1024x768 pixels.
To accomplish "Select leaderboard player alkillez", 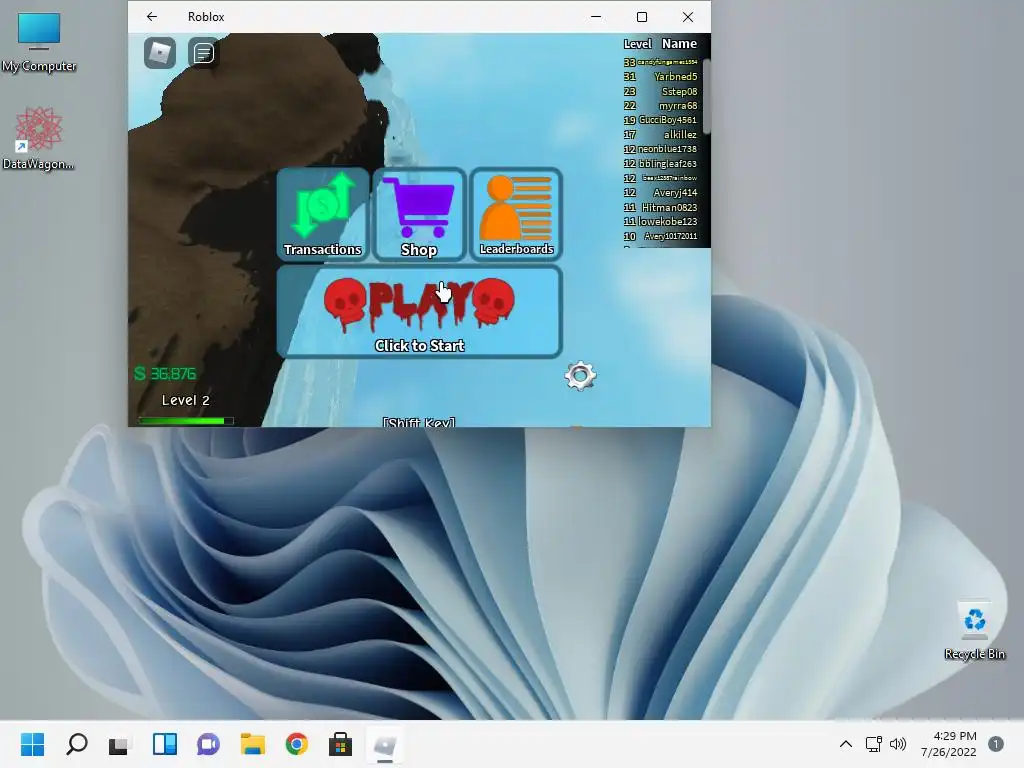I will 680,135.
